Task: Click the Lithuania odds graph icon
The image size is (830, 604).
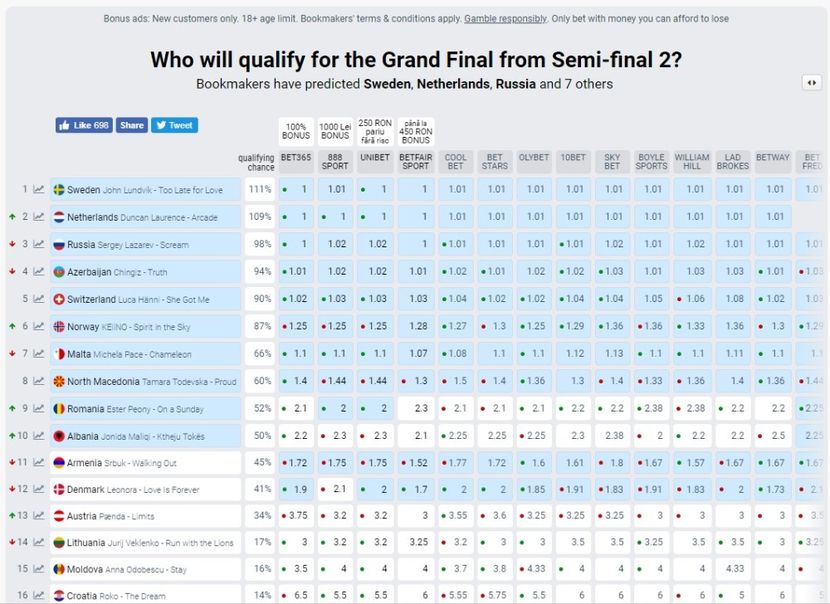Action: (39, 543)
